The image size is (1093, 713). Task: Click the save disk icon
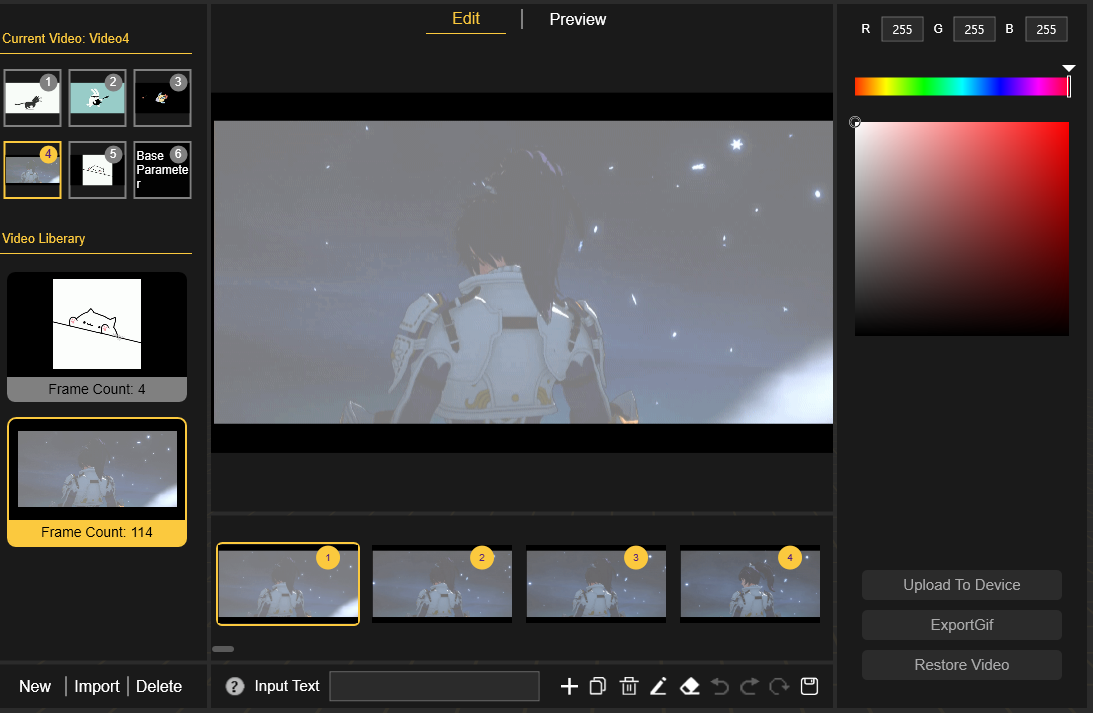pyautogui.click(x=809, y=687)
